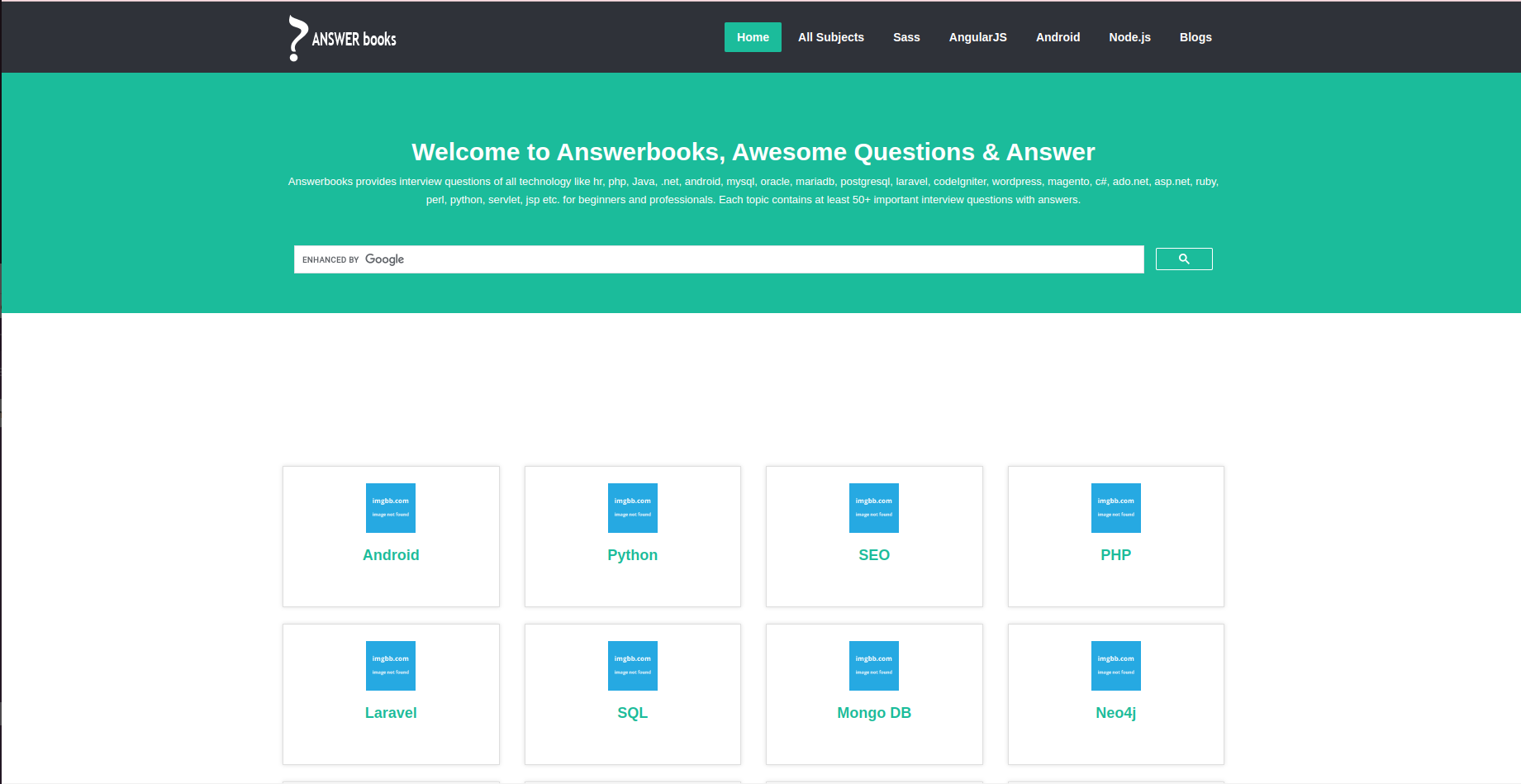Viewport: 1521px width, 784px height.
Task: Open the Mongo DB card title link
Action: click(x=873, y=712)
